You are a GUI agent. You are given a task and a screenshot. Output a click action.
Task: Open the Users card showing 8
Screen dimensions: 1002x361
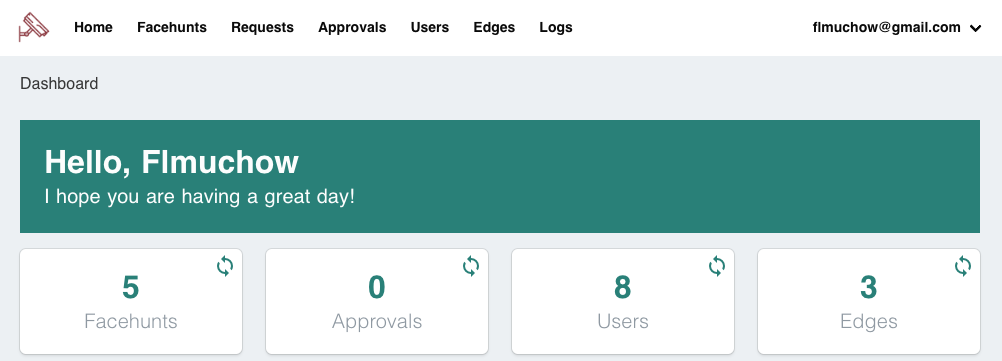(x=623, y=301)
